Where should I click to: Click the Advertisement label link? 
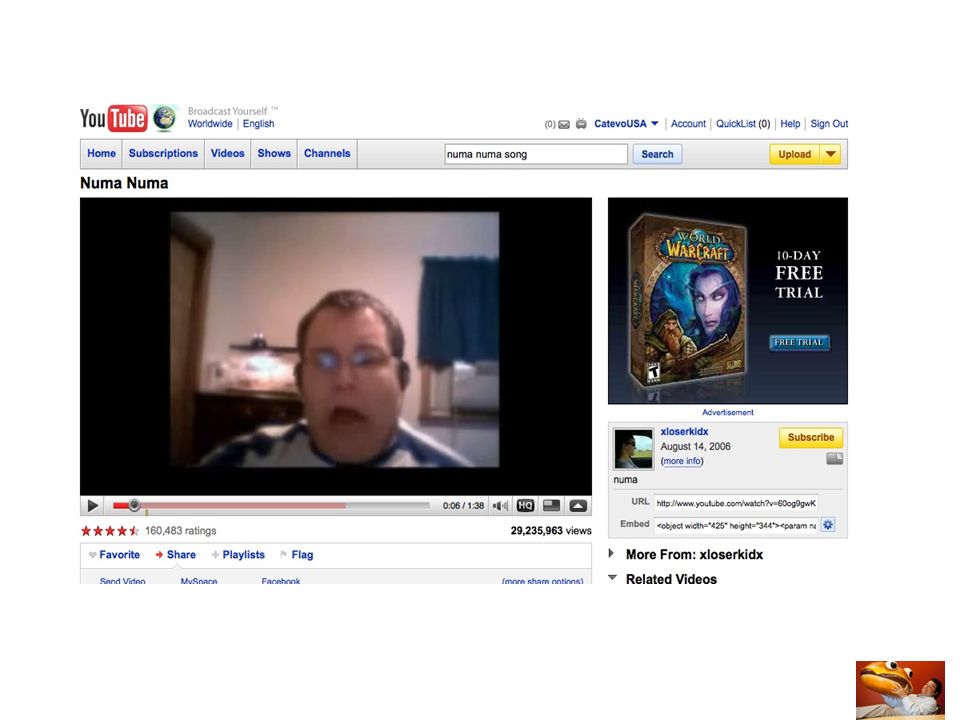click(x=727, y=413)
